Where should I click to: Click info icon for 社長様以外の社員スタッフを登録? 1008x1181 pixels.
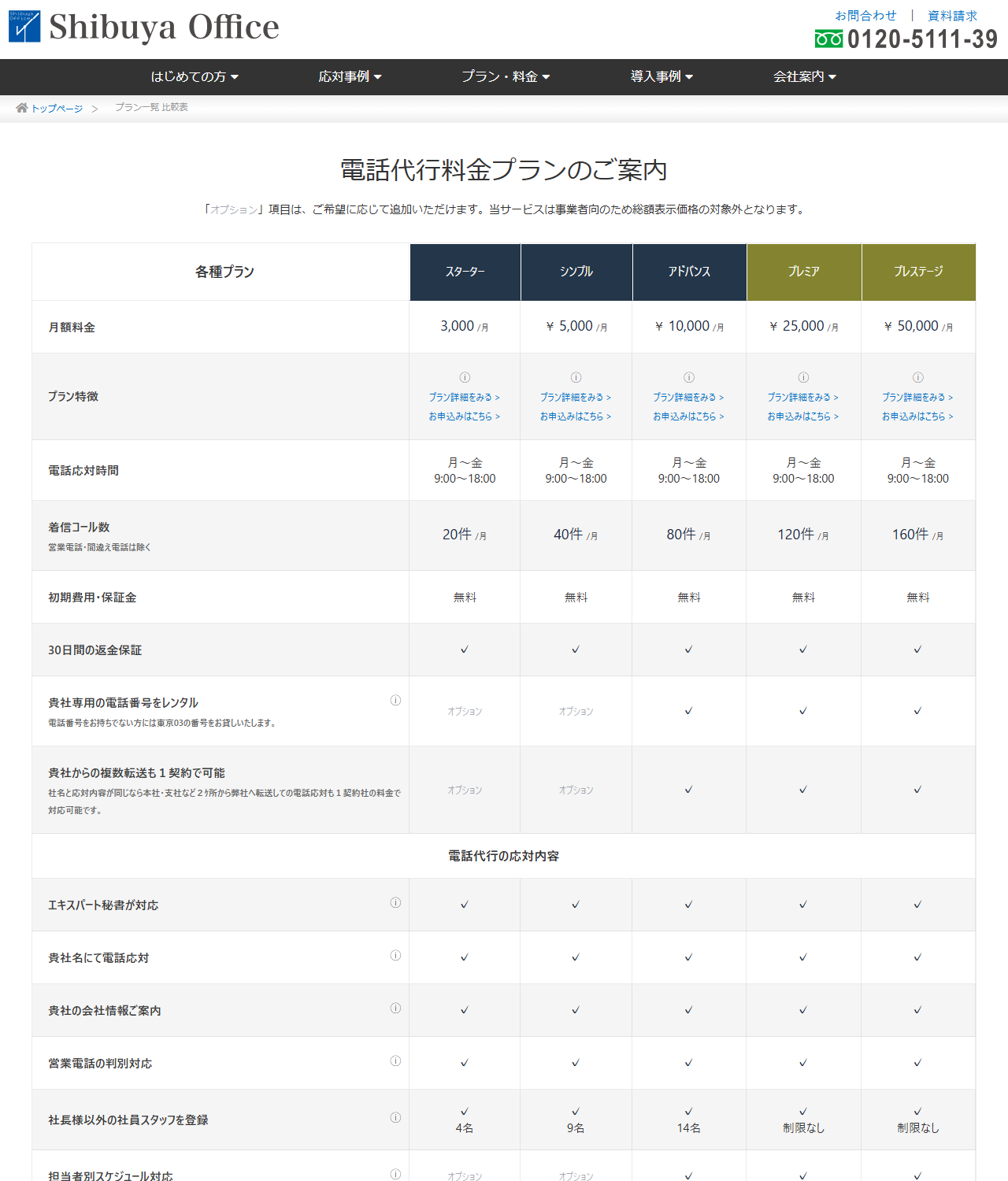[395, 1117]
